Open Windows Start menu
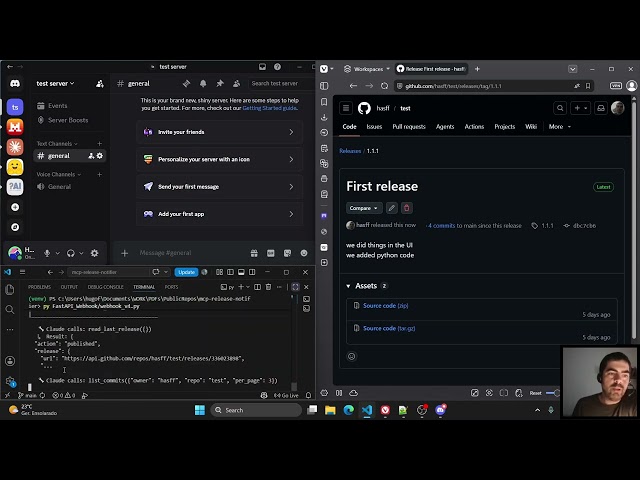This screenshot has height=480, width=640. [x=200, y=410]
